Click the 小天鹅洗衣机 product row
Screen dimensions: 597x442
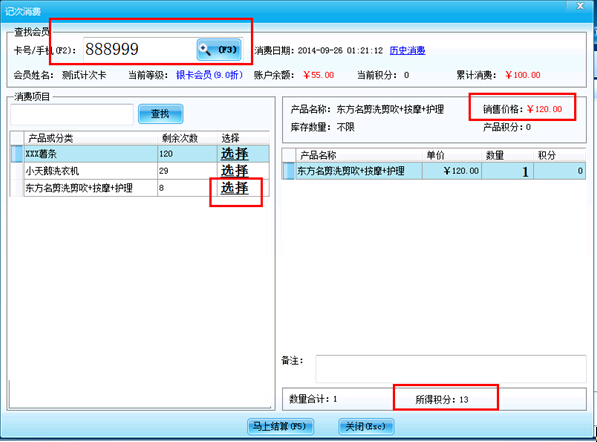pos(140,171)
